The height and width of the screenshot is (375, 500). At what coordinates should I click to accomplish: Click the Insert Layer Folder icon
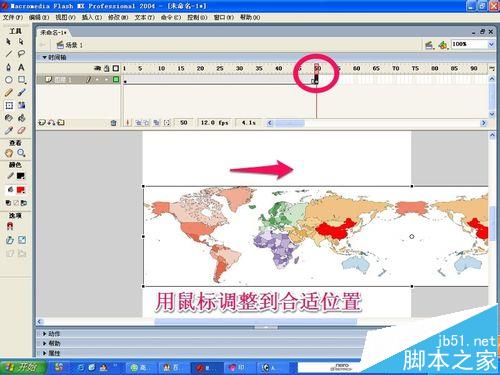pyautogui.click(x=61, y=123)
